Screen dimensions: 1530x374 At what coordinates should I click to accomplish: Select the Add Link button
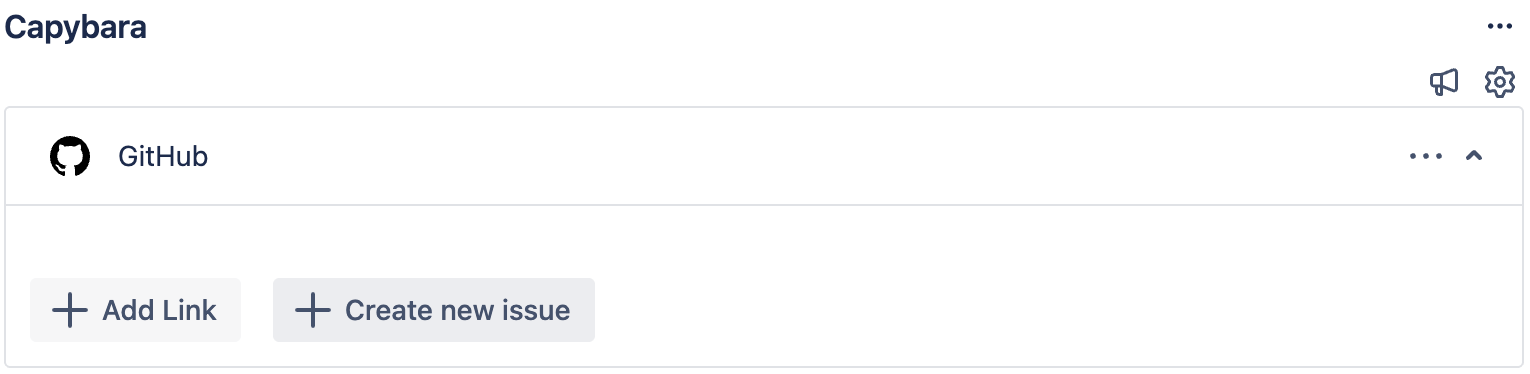[135, 310]
